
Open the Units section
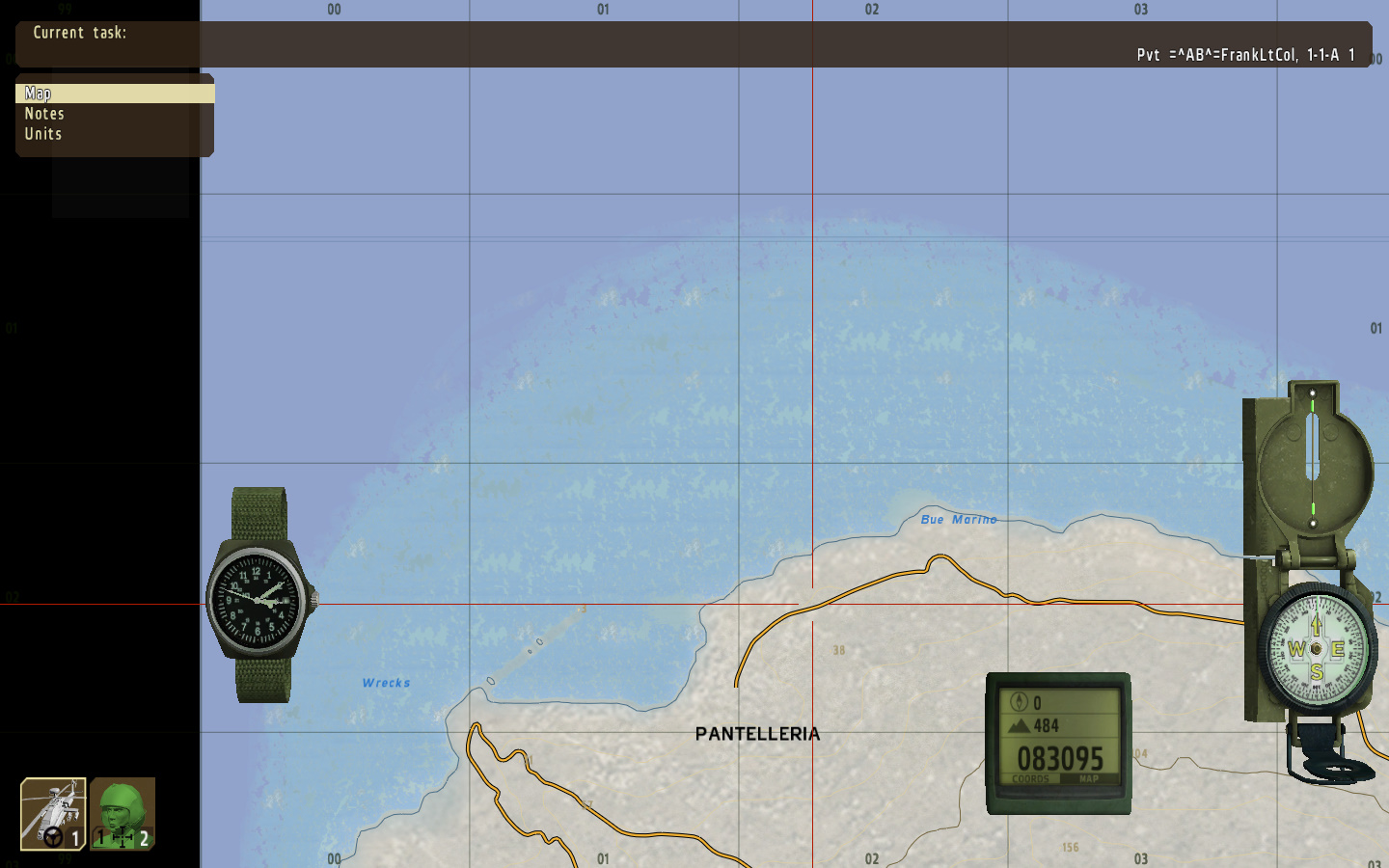[x=43, y=134]
